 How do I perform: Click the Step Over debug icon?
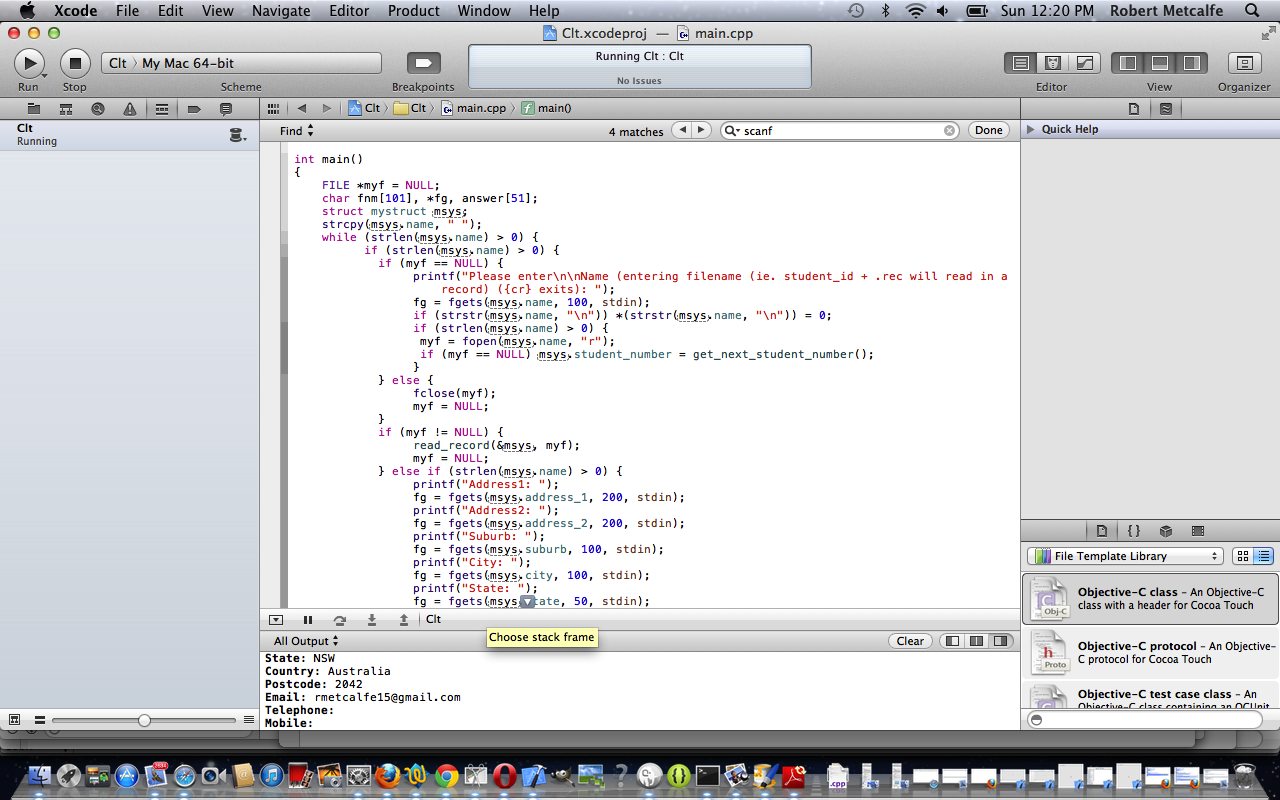point(340,620)
